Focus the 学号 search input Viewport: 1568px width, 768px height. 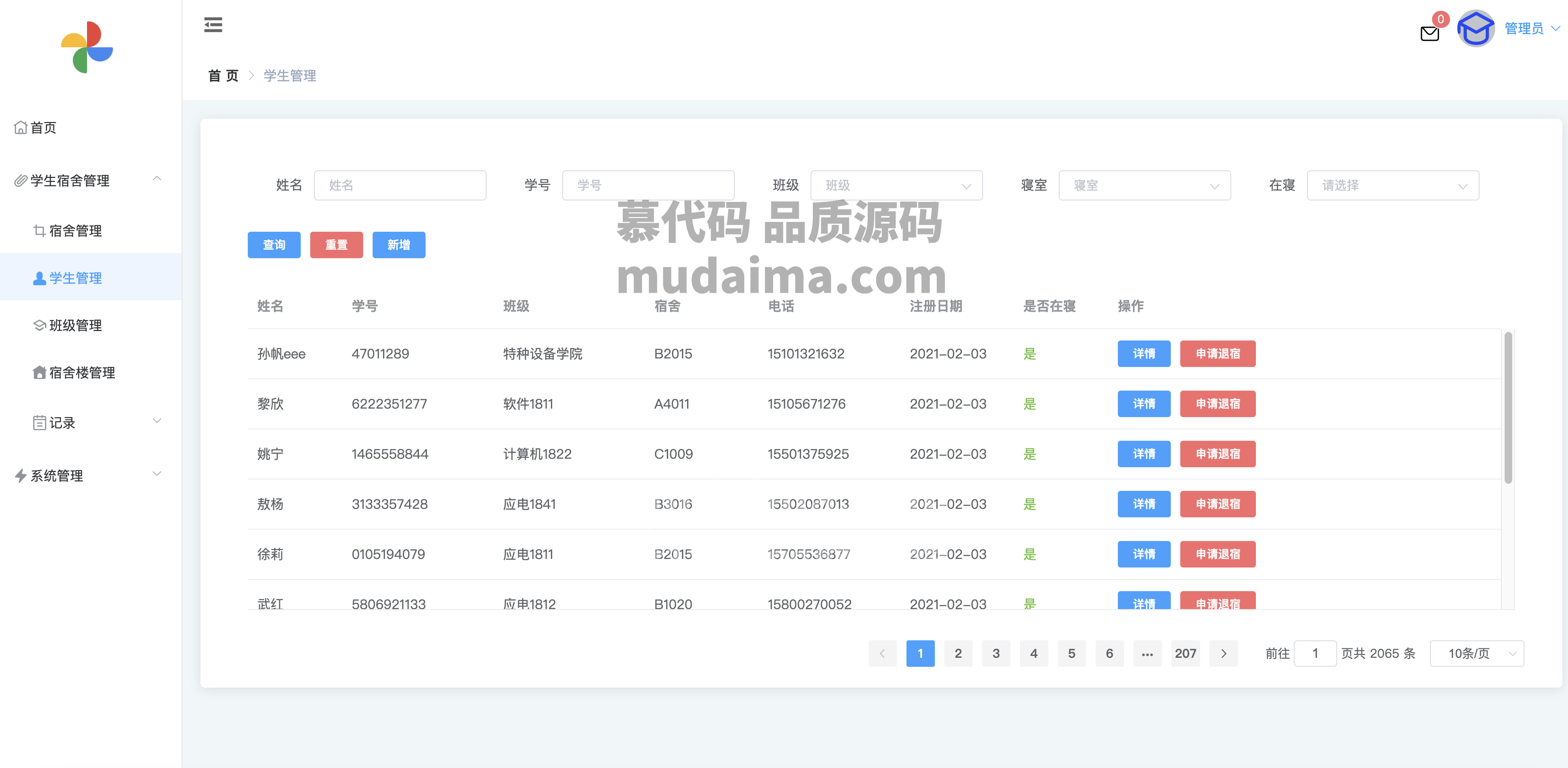click(x=648, y=185)
